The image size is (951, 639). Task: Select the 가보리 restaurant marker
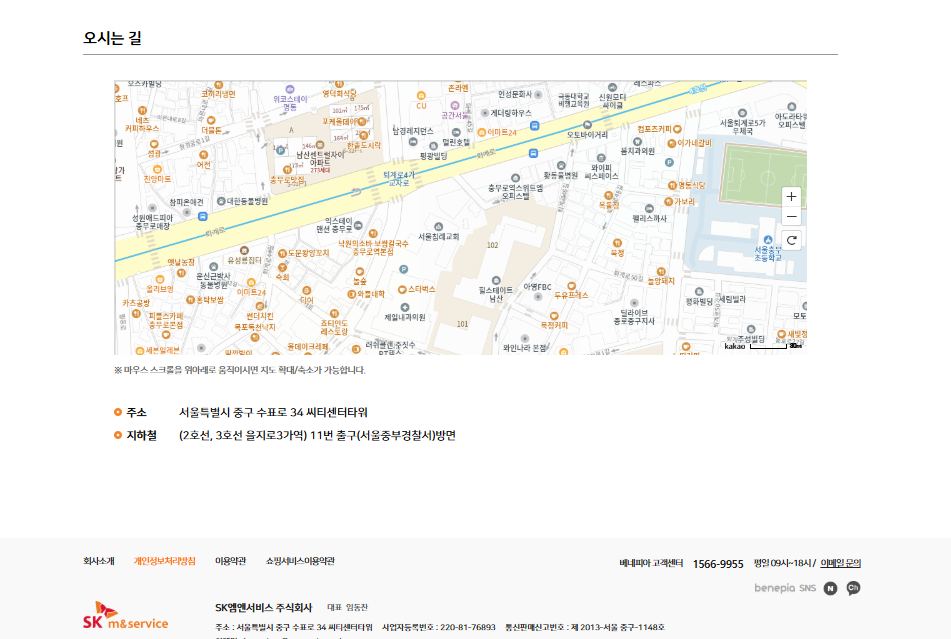tap(668, 202)
